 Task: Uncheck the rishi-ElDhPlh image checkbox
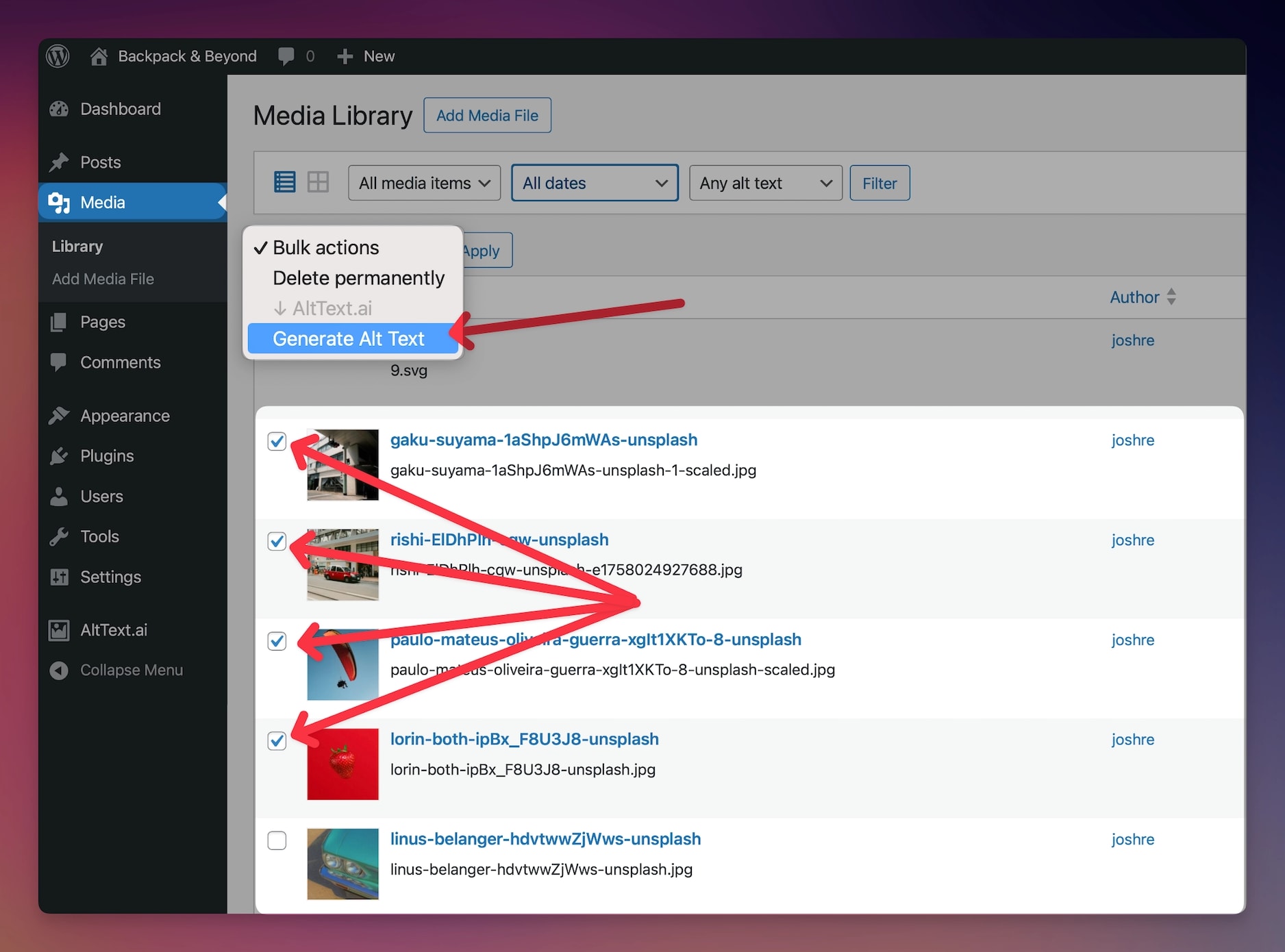pos(277,541)
